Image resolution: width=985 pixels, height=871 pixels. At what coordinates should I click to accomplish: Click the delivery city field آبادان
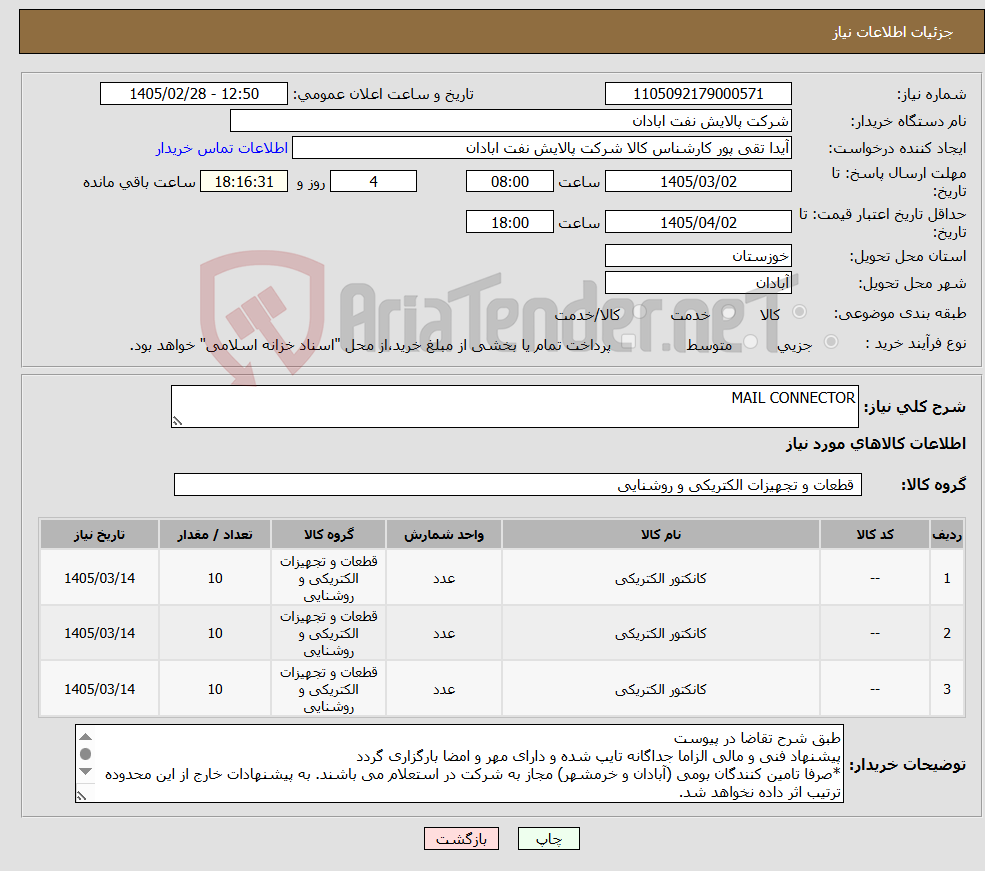(x=698, y=283)
